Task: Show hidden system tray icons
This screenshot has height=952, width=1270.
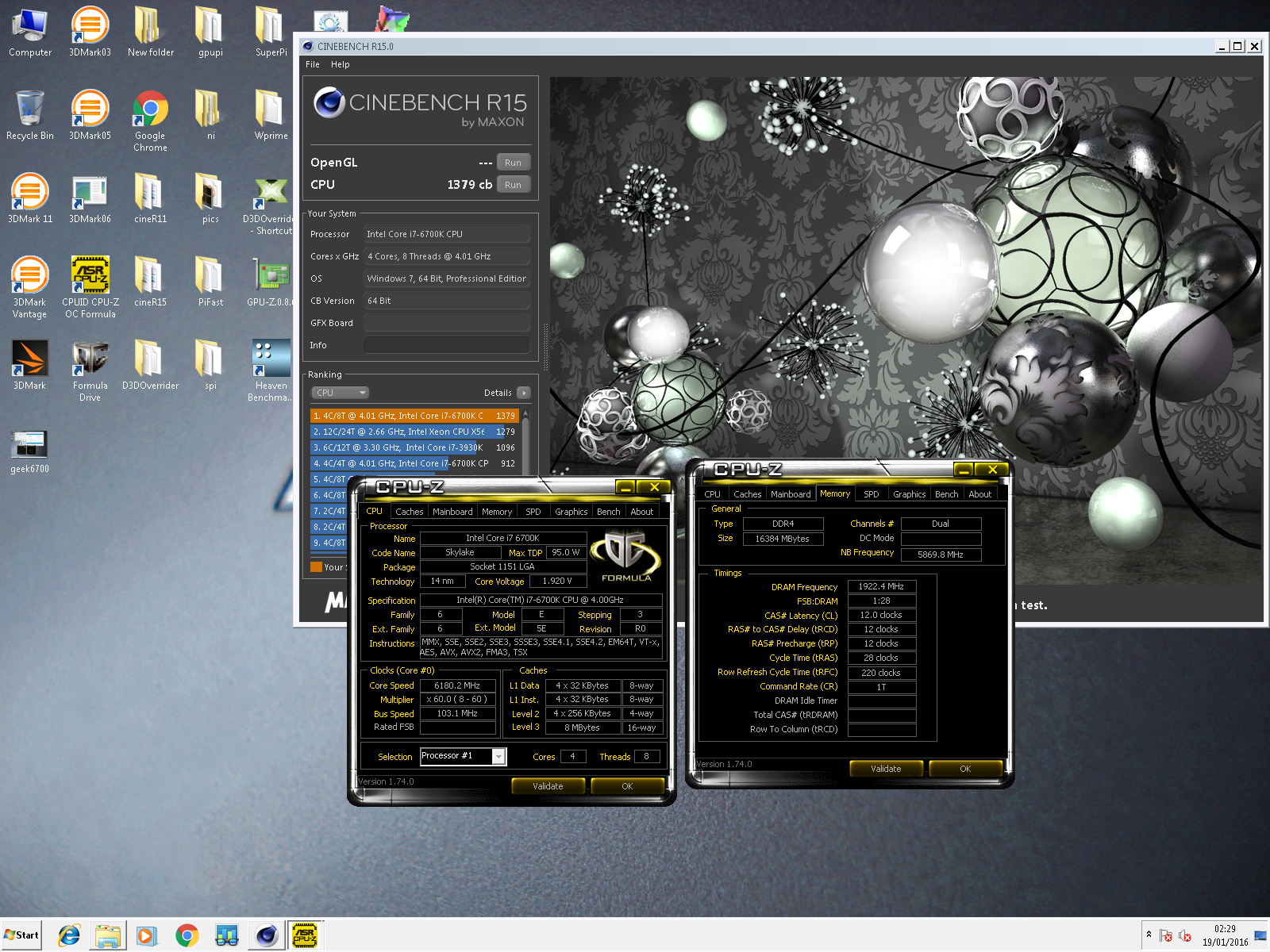Action: tap(1149, 935)
